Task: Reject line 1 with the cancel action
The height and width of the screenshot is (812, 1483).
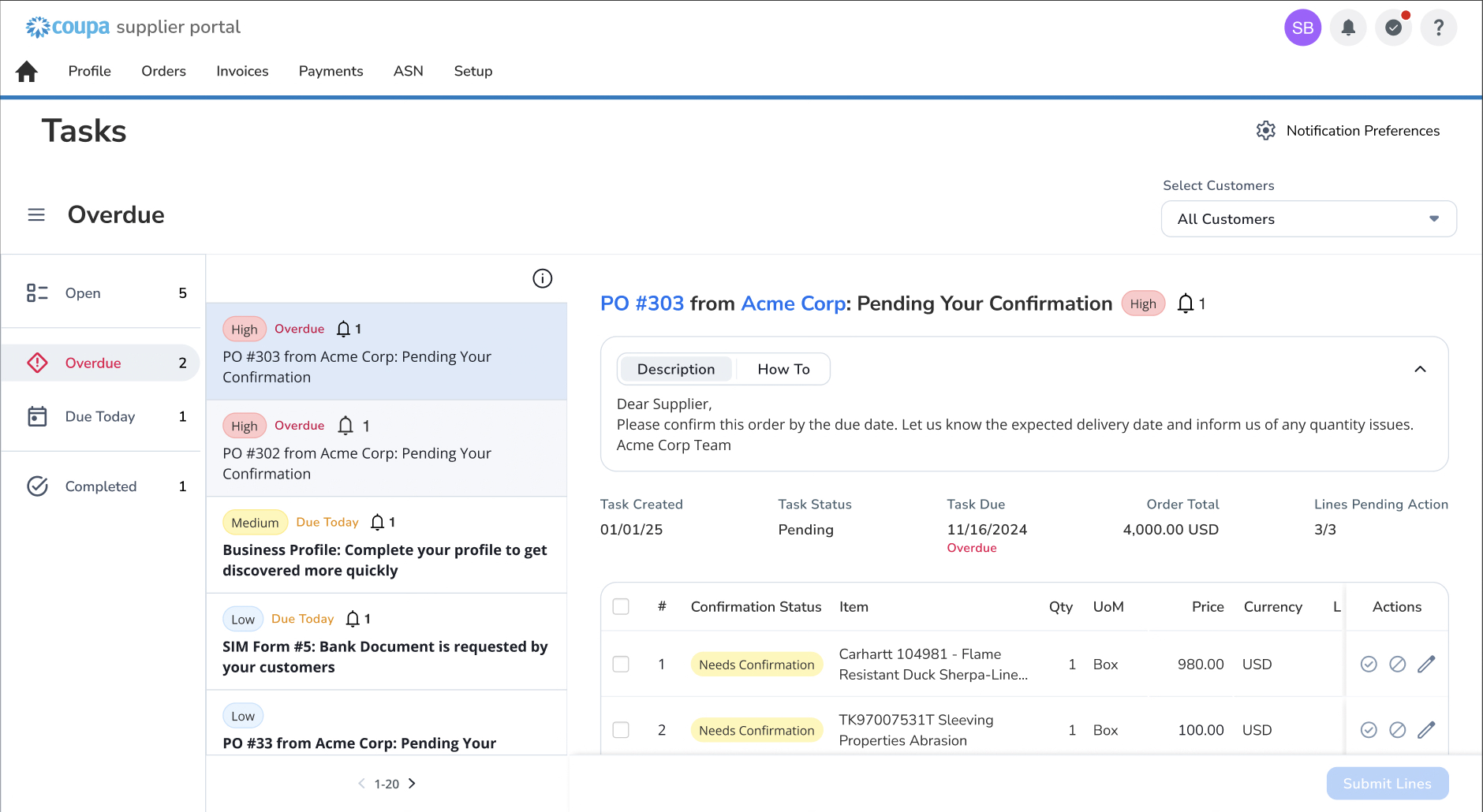Action: click(x=1397, y=665)
